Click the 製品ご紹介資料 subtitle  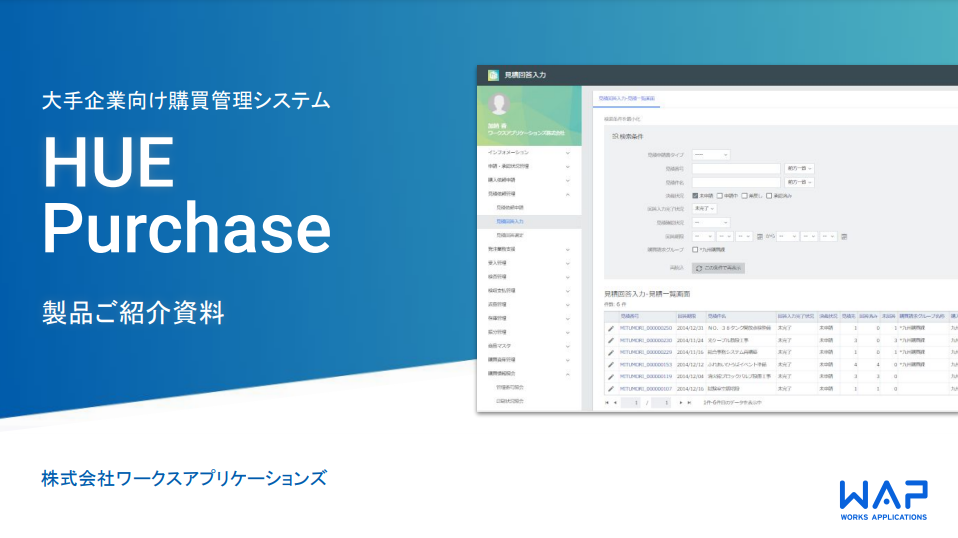pyautogui.click(x=133, y=313)
